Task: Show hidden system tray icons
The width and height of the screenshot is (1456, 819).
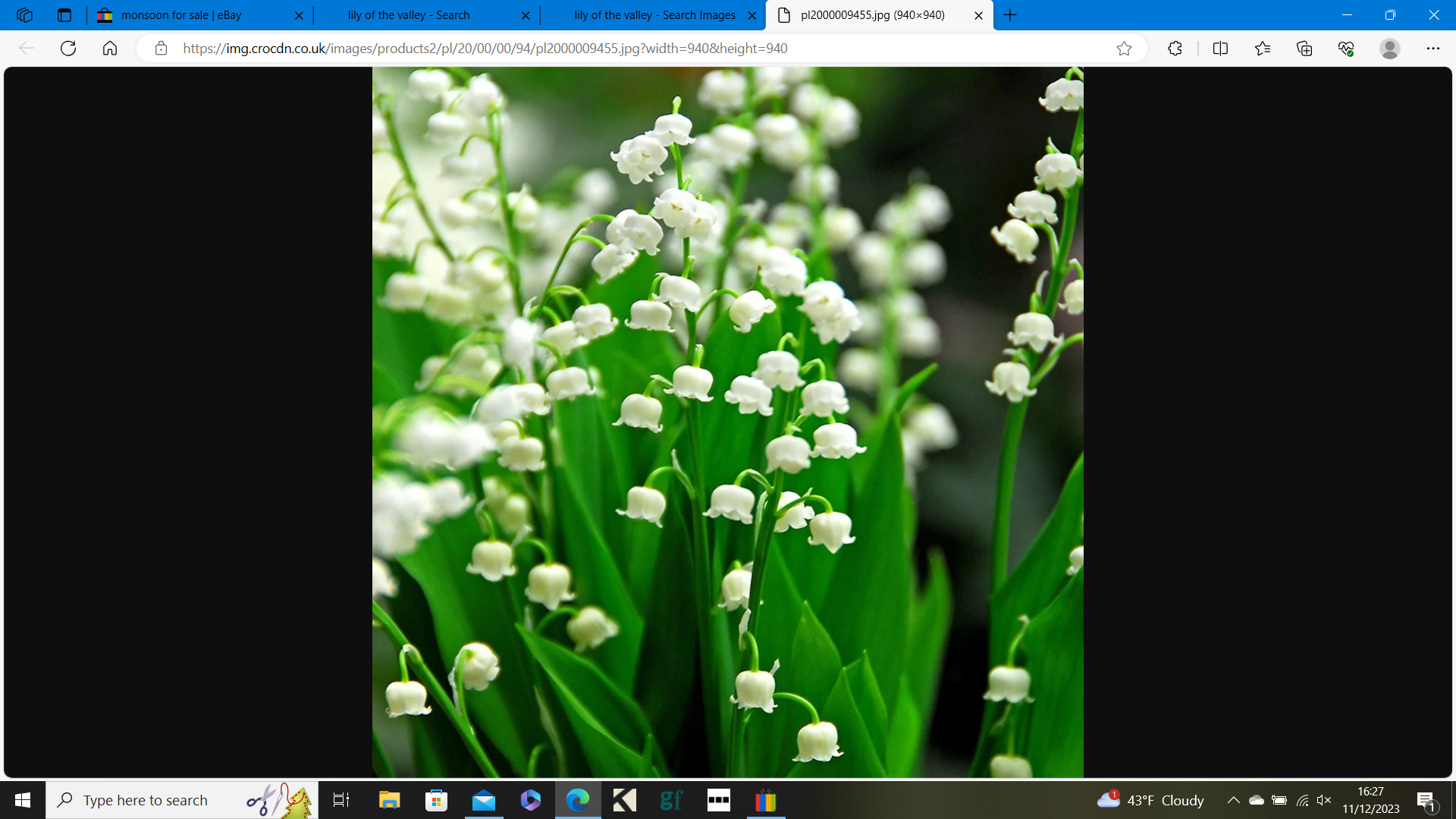Action: tap(1234, 800)
